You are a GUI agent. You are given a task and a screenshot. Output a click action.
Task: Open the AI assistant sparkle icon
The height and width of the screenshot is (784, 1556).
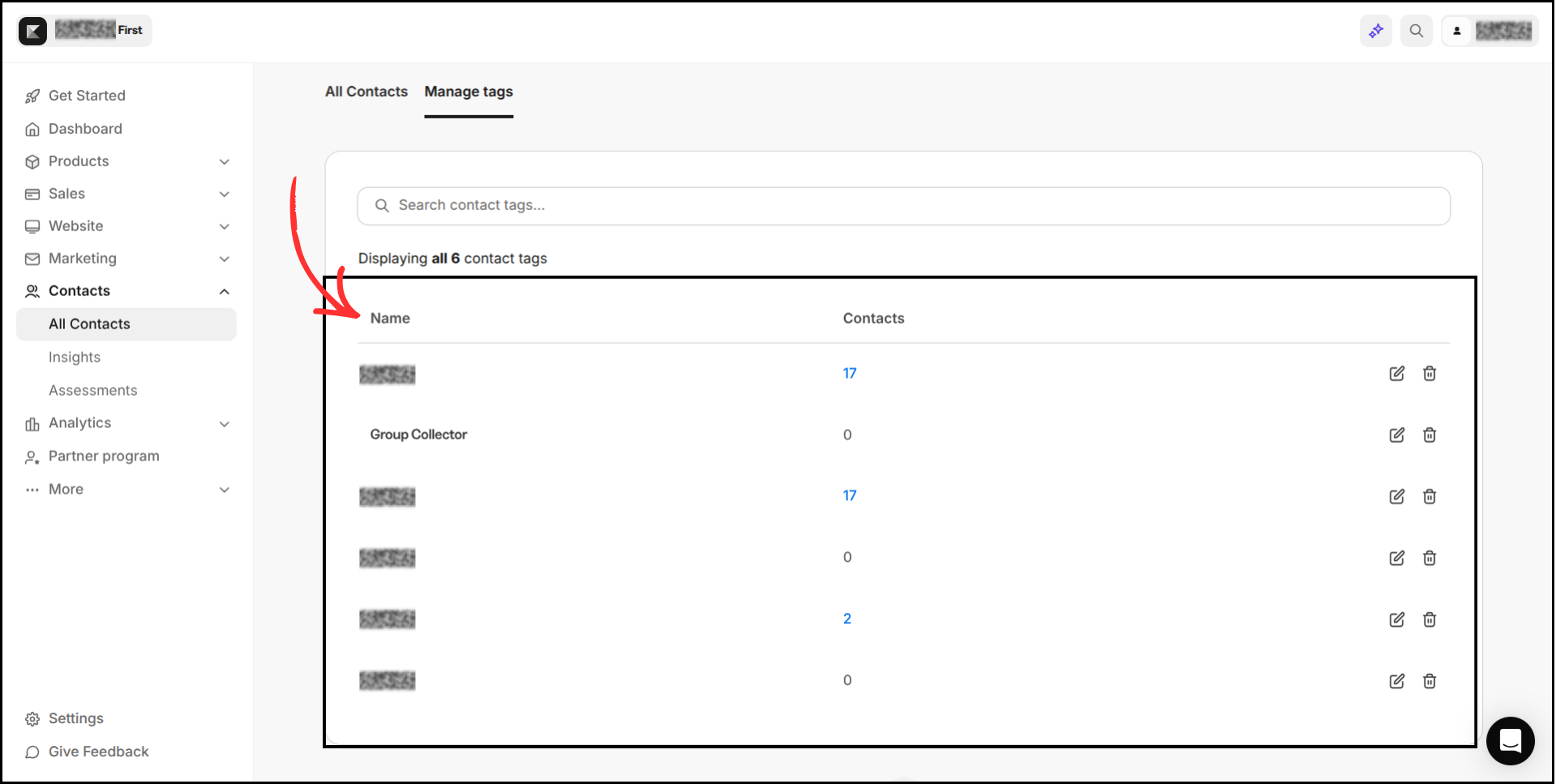click(x=1375, y=30)
